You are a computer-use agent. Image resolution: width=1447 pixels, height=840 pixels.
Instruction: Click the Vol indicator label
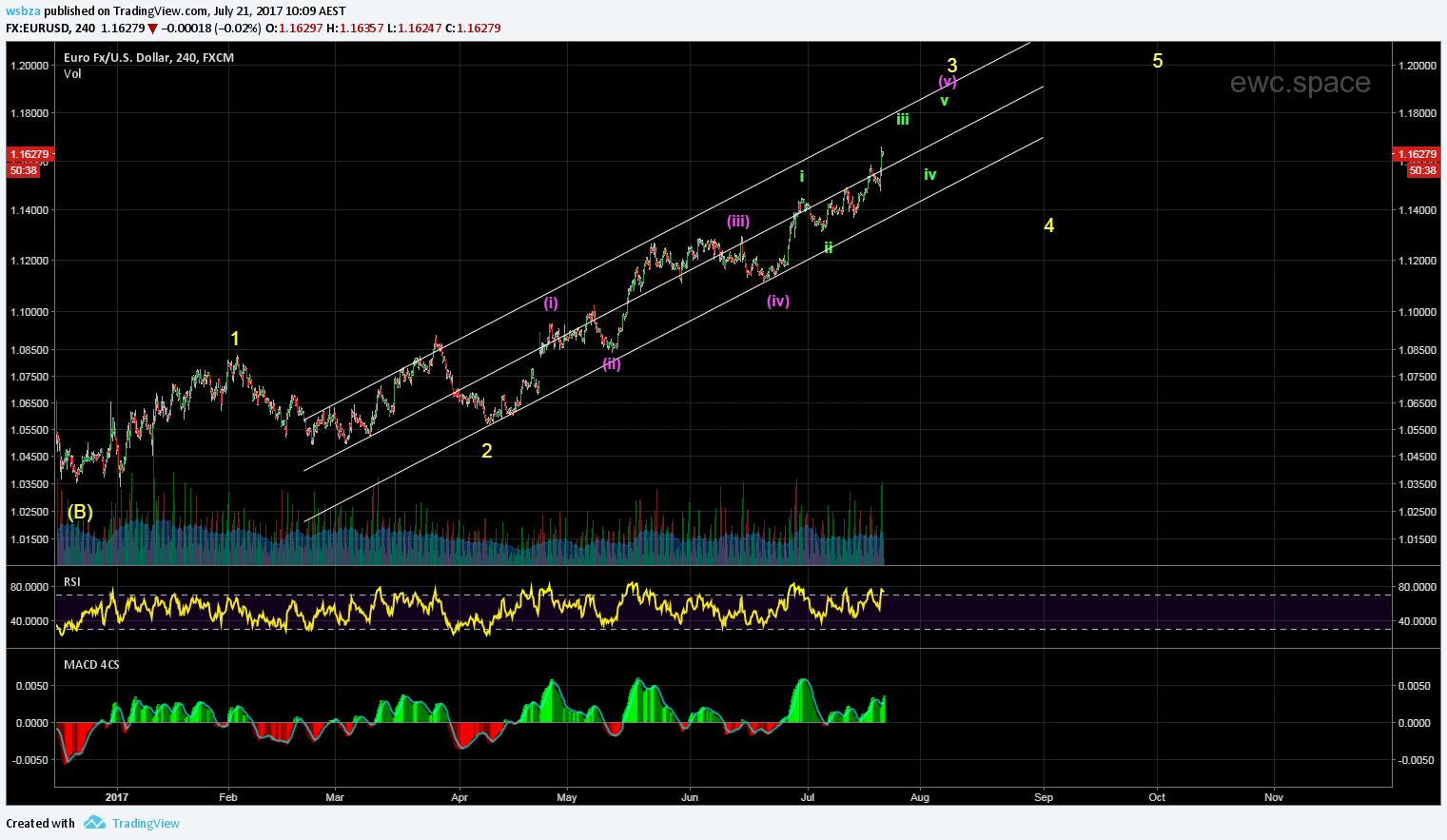(72, 73)
